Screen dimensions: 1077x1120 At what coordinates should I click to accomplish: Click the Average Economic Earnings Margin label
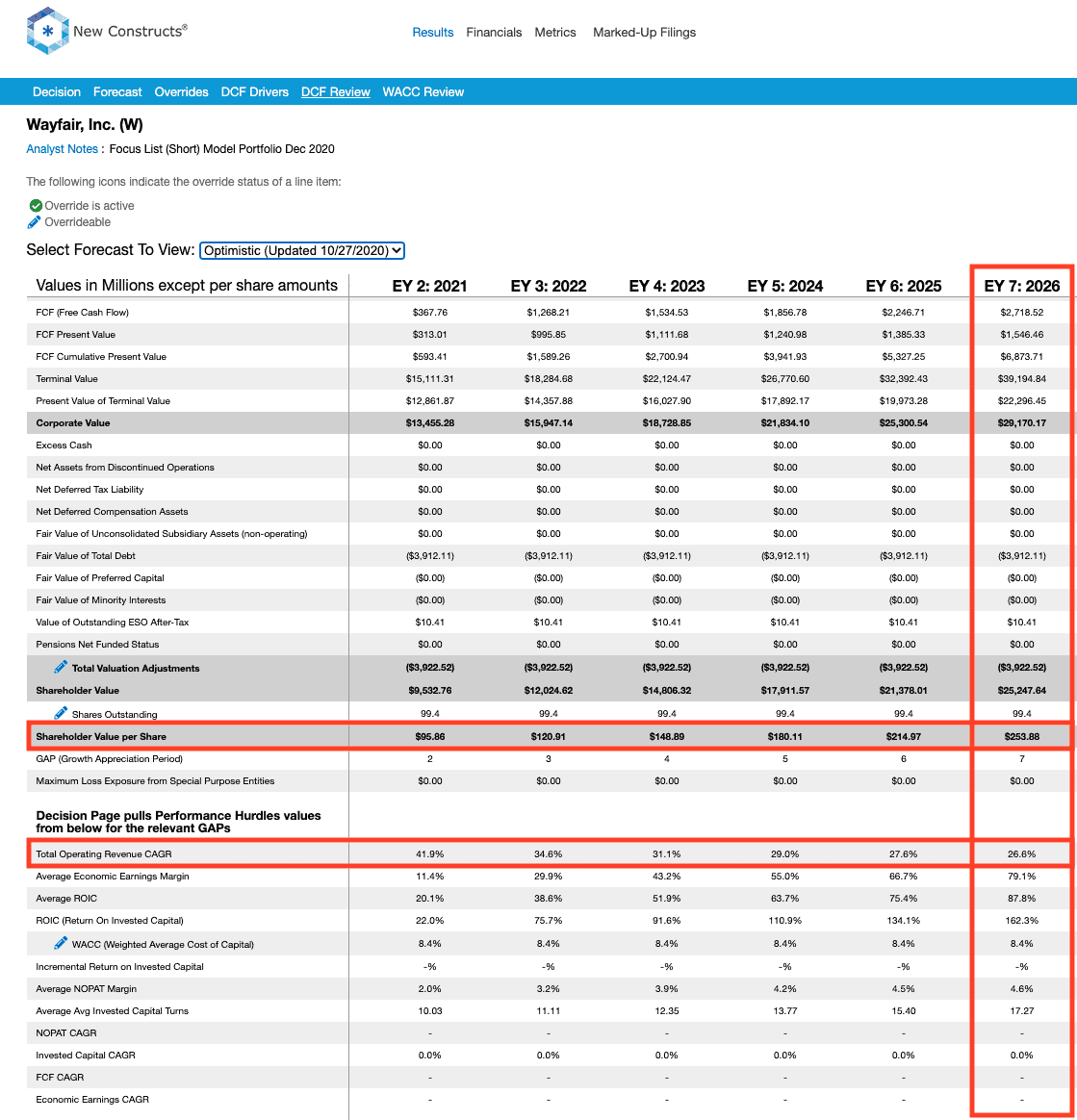[113, 876]
